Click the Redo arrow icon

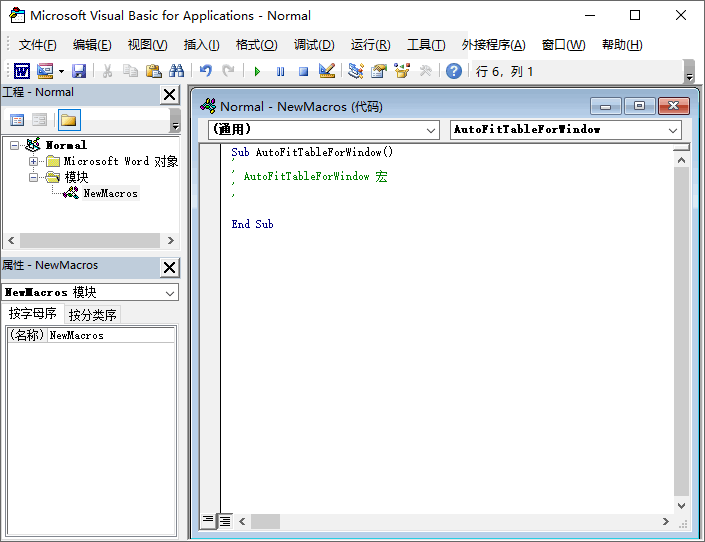tap(228, 71)
